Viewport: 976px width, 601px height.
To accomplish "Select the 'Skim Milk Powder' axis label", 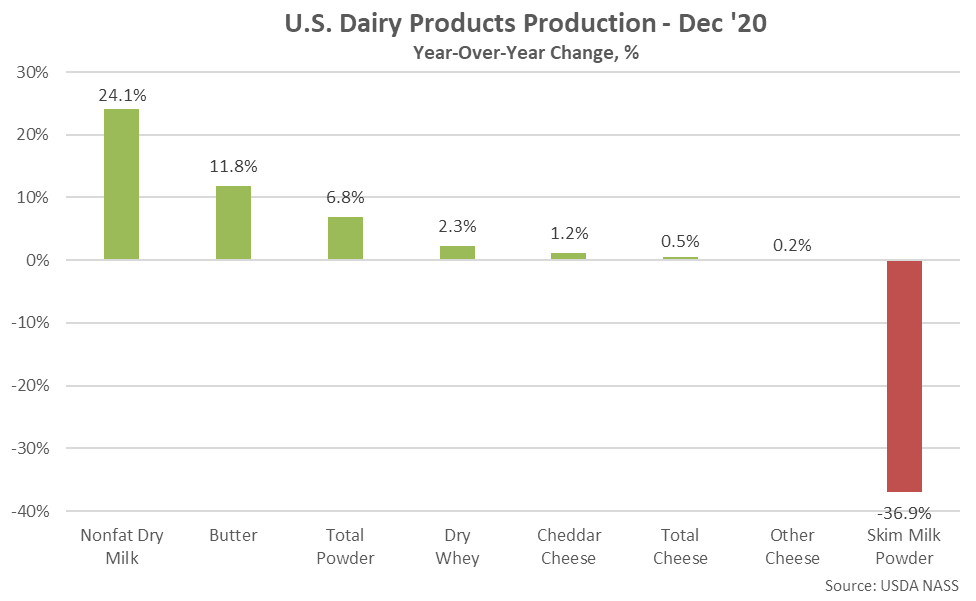I will [904, 547].
